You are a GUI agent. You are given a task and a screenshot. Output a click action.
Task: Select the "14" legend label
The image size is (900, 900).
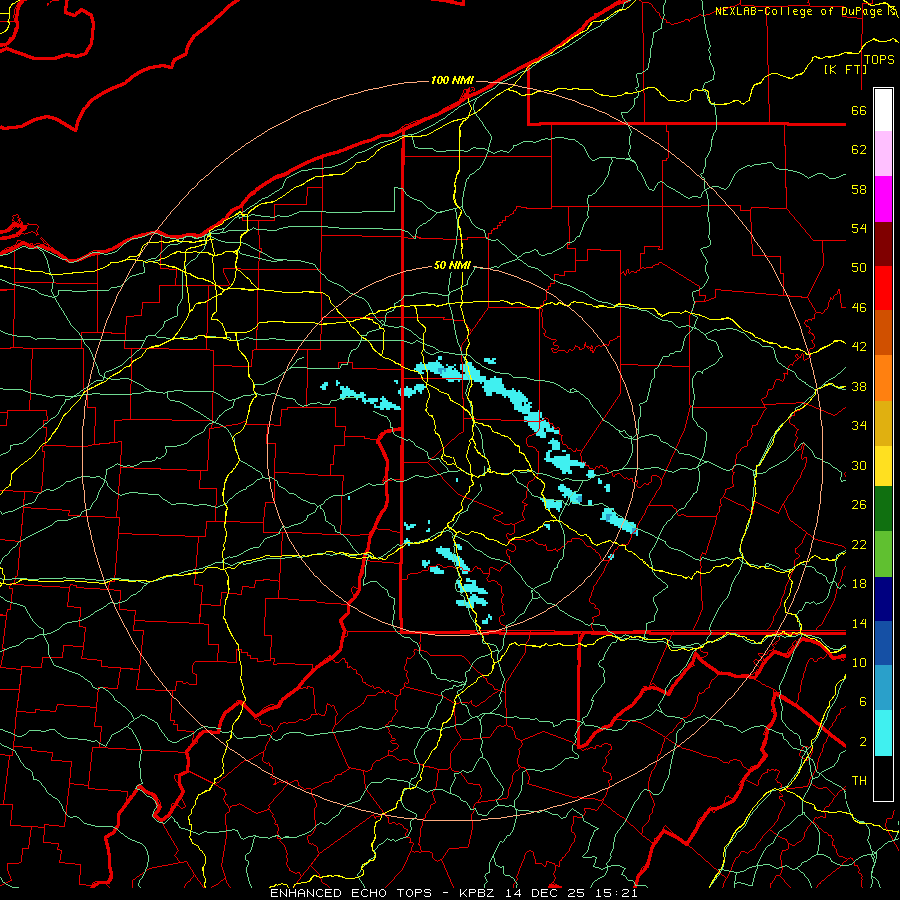pos(859,623)
